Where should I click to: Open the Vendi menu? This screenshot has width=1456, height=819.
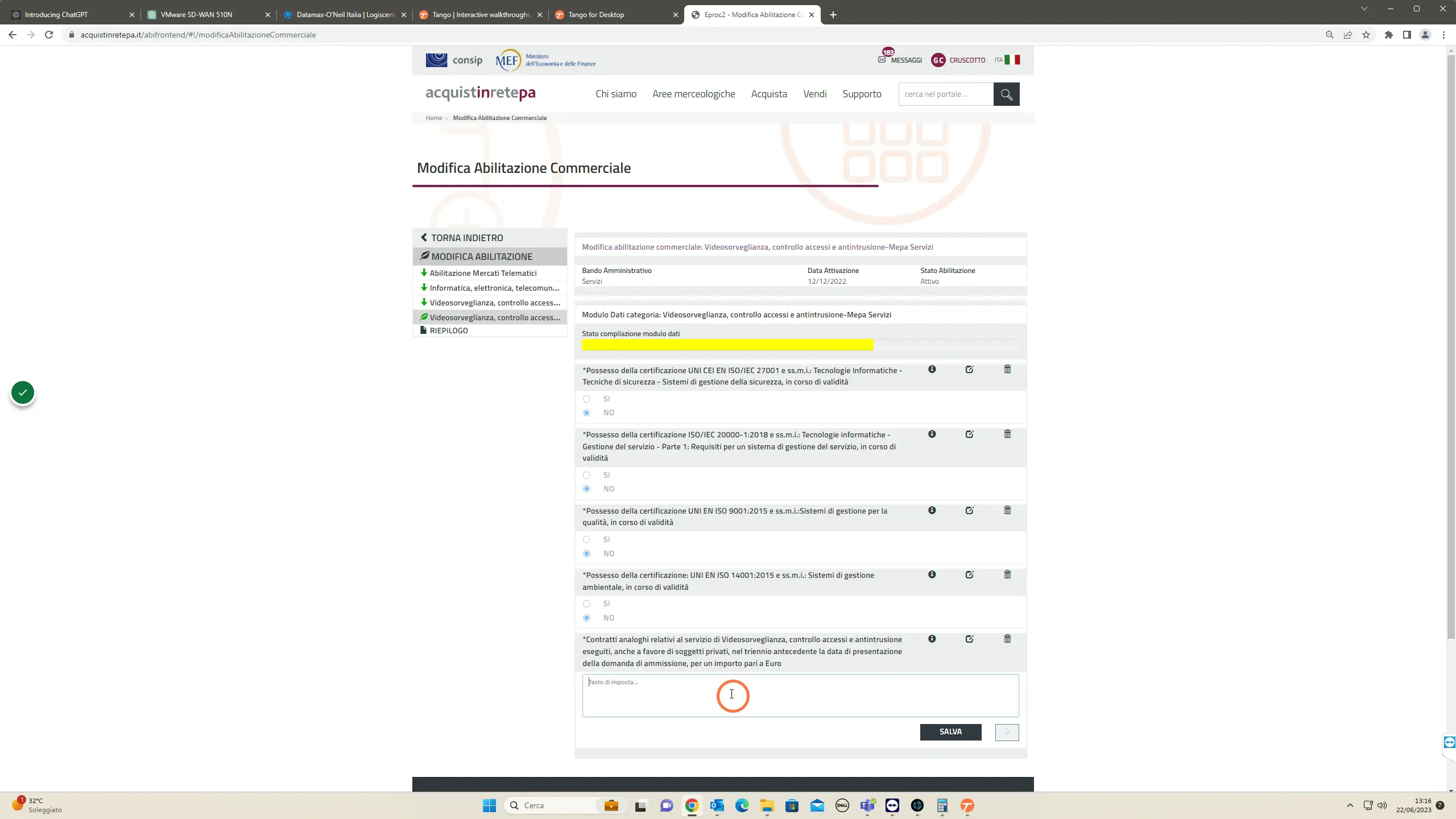click(814, 94)
